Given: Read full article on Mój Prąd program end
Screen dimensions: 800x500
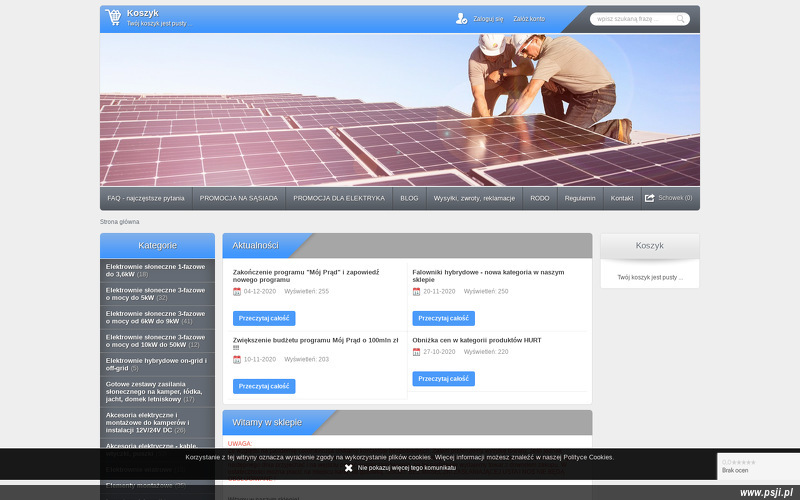Looking at the screenshot, I should (264, 318).
